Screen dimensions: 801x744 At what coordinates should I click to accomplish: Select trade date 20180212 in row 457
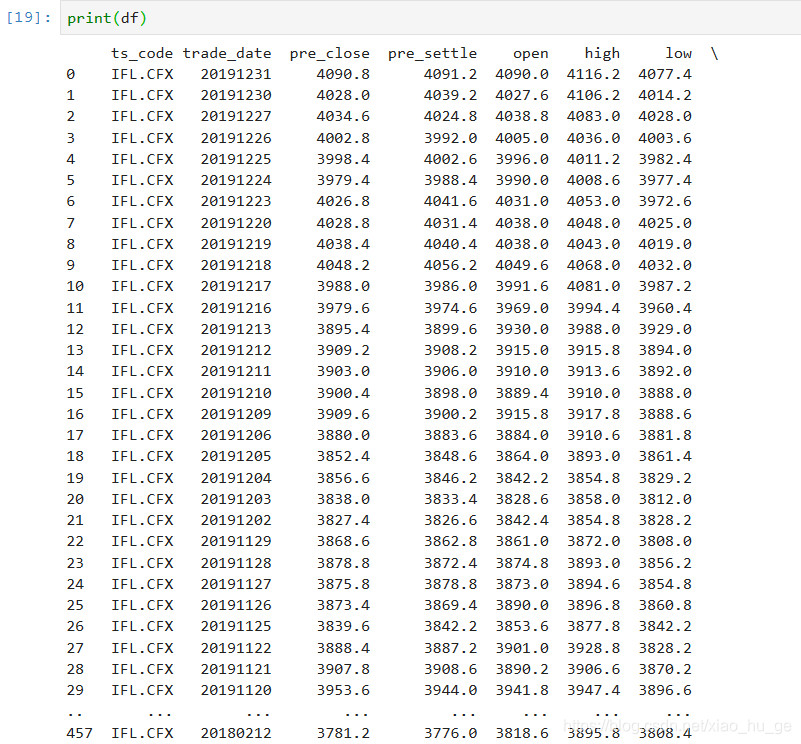click(x=236, y=733)
